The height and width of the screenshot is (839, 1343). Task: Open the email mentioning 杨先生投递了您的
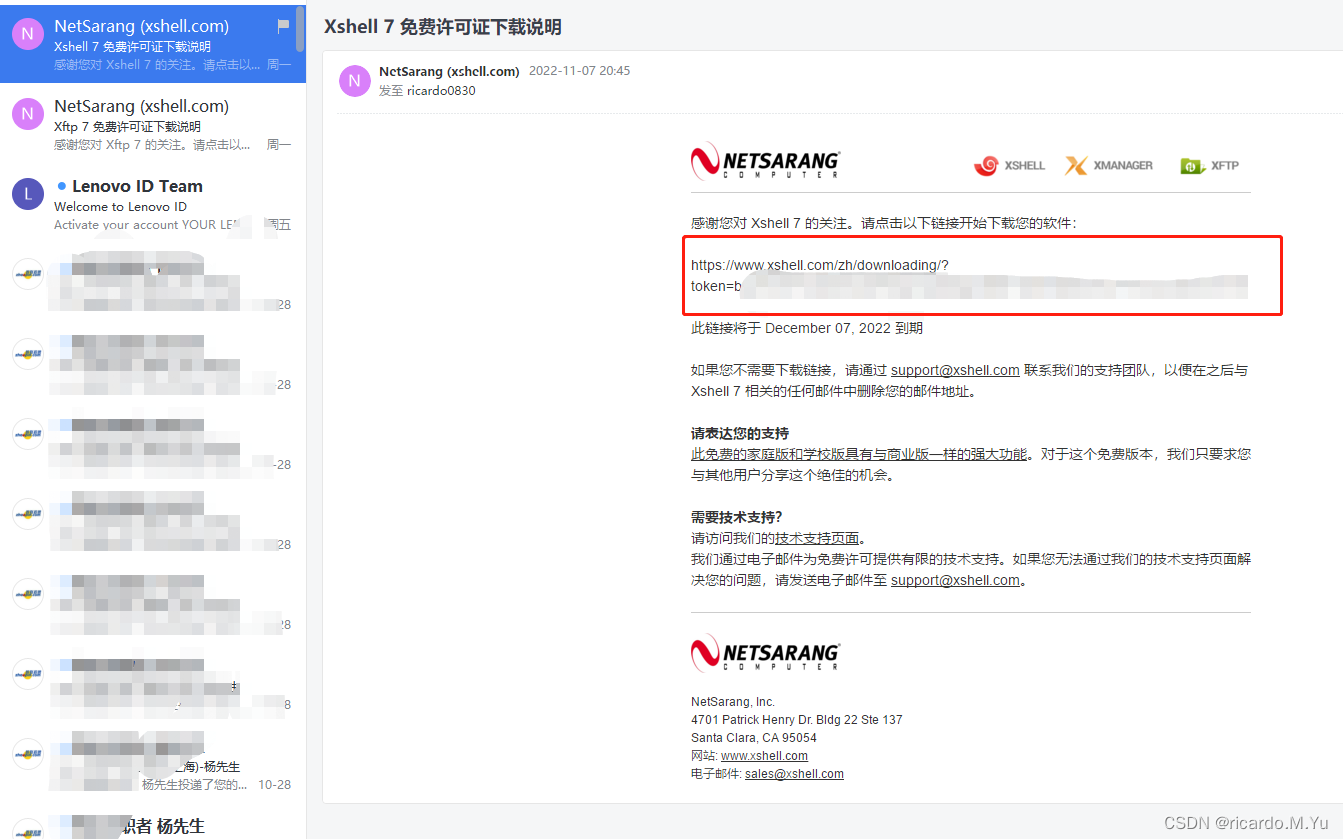(152, 764)
